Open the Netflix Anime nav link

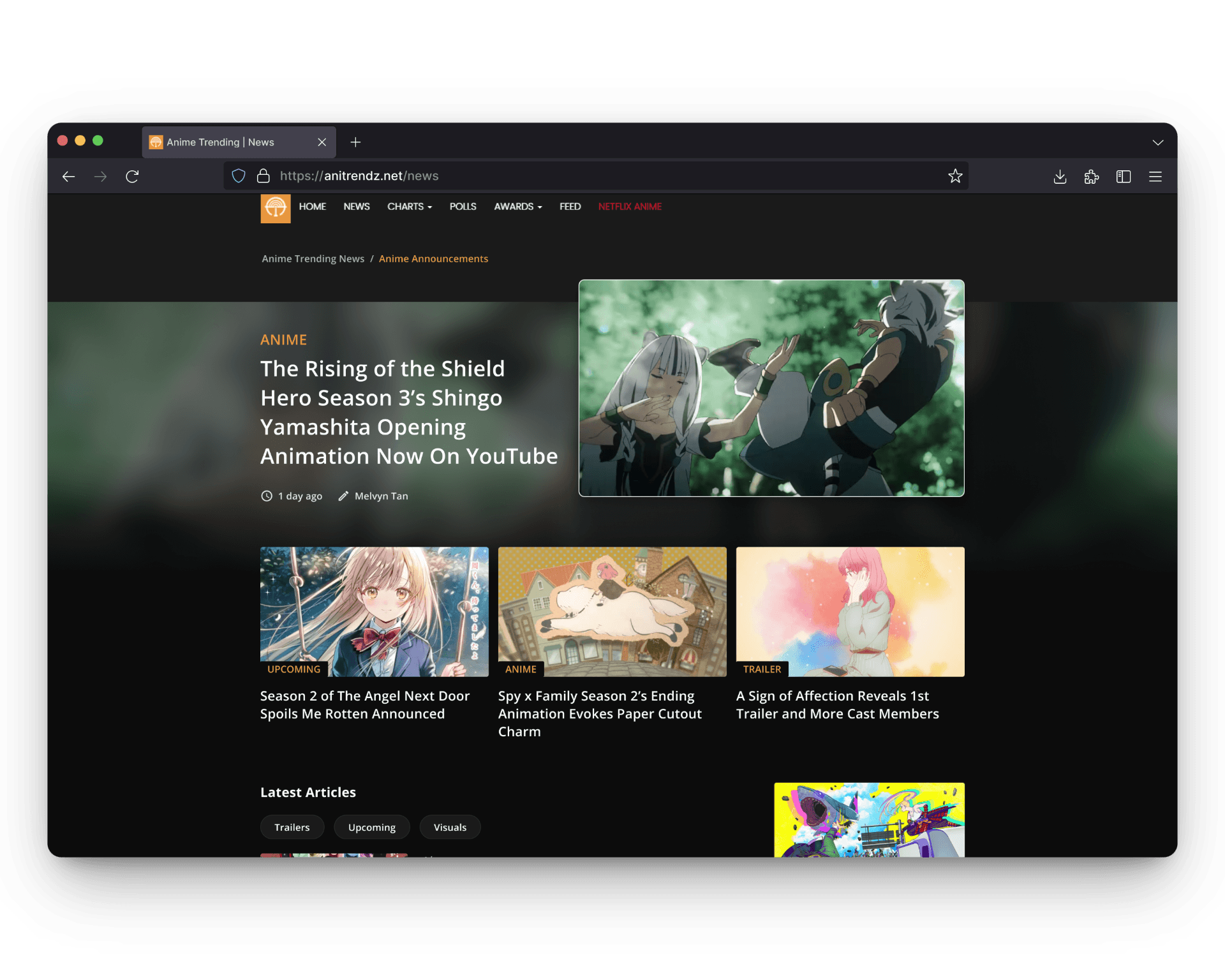tap(629, 207)
